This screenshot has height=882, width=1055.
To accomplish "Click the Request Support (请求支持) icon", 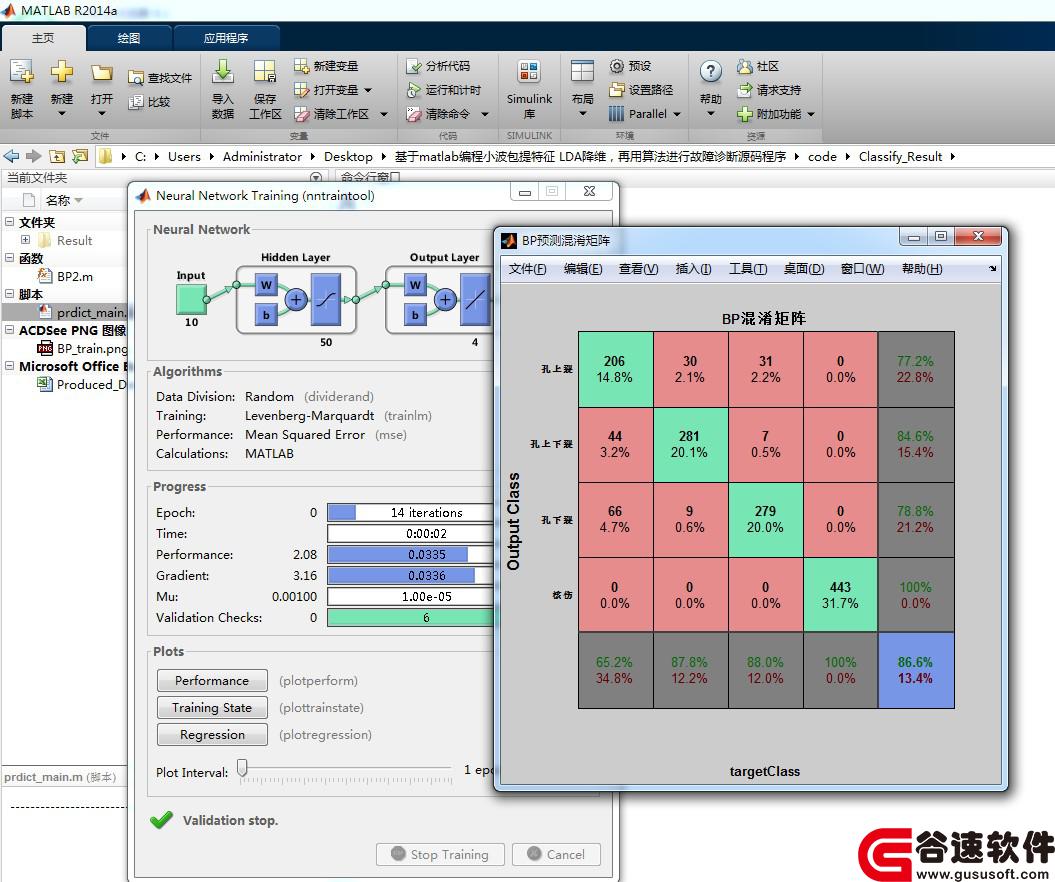I will pos(744,89).
